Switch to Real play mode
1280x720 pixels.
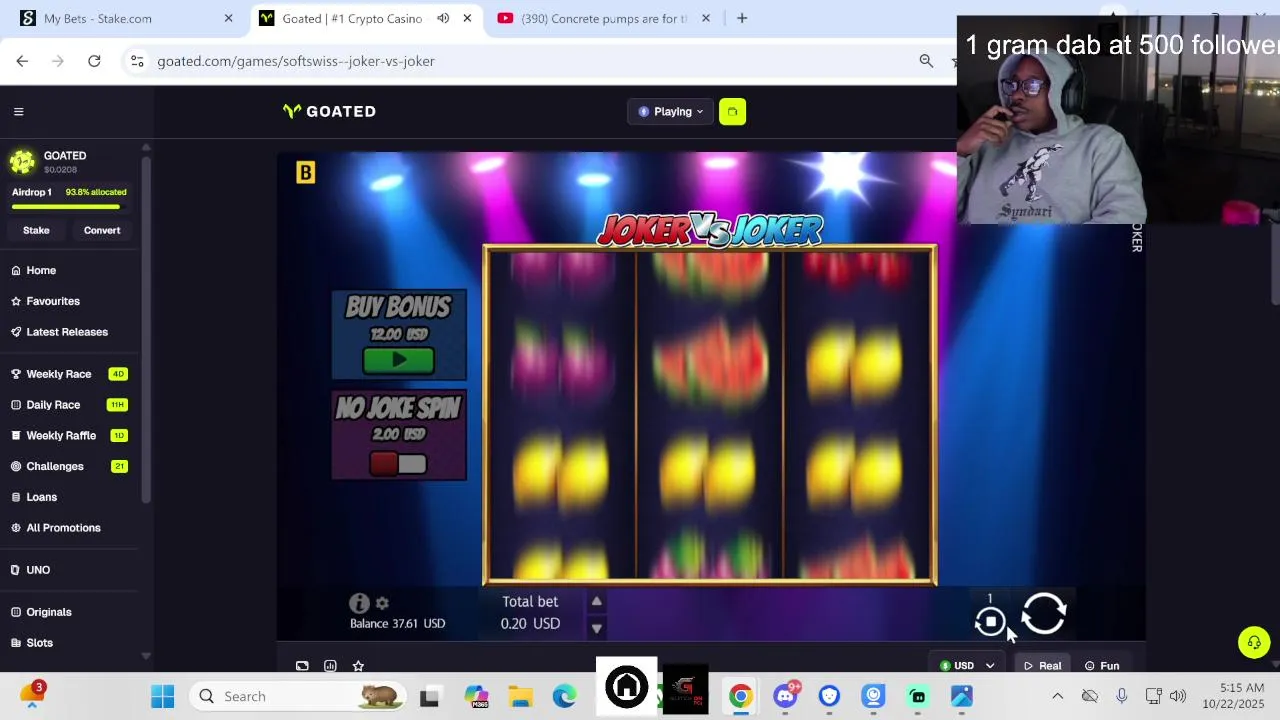[x=1042, y=666]
